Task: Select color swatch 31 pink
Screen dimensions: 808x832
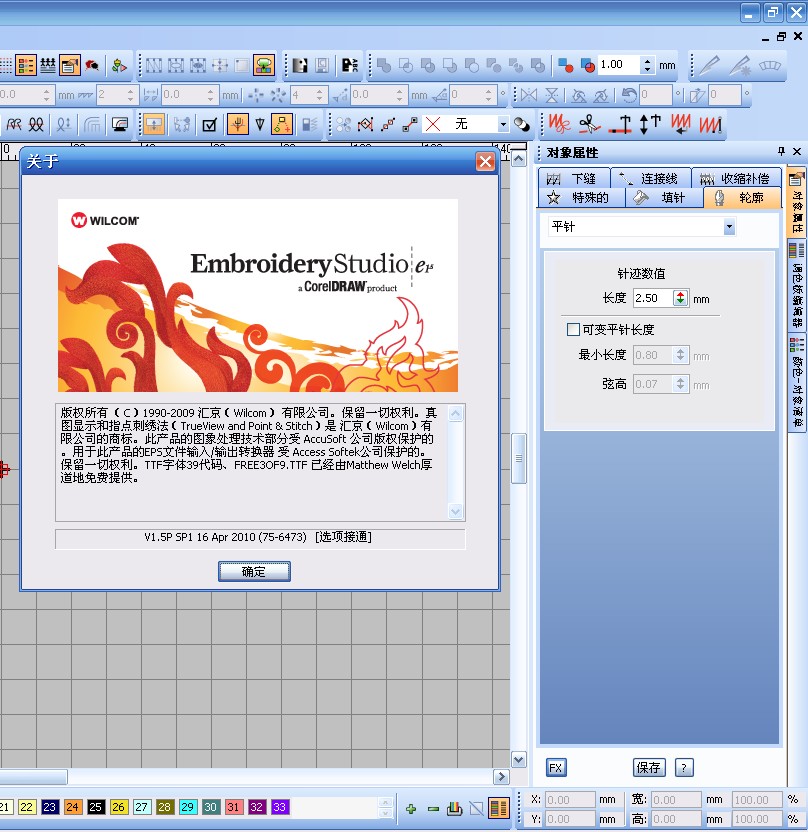Action: [x=233, y=807]
